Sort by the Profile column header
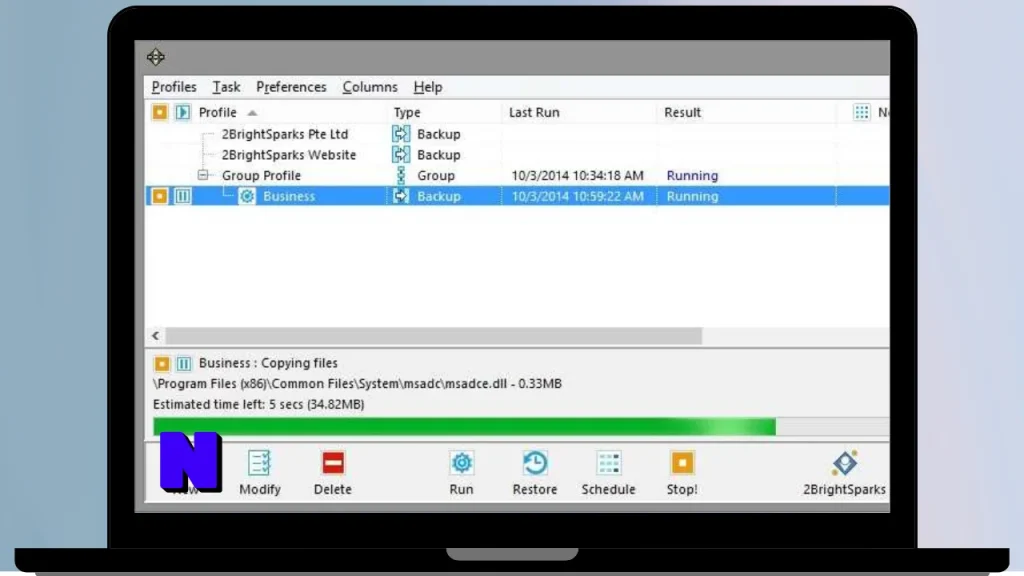The height and width of the screenshot is (576, 1024). pos(217,112)
